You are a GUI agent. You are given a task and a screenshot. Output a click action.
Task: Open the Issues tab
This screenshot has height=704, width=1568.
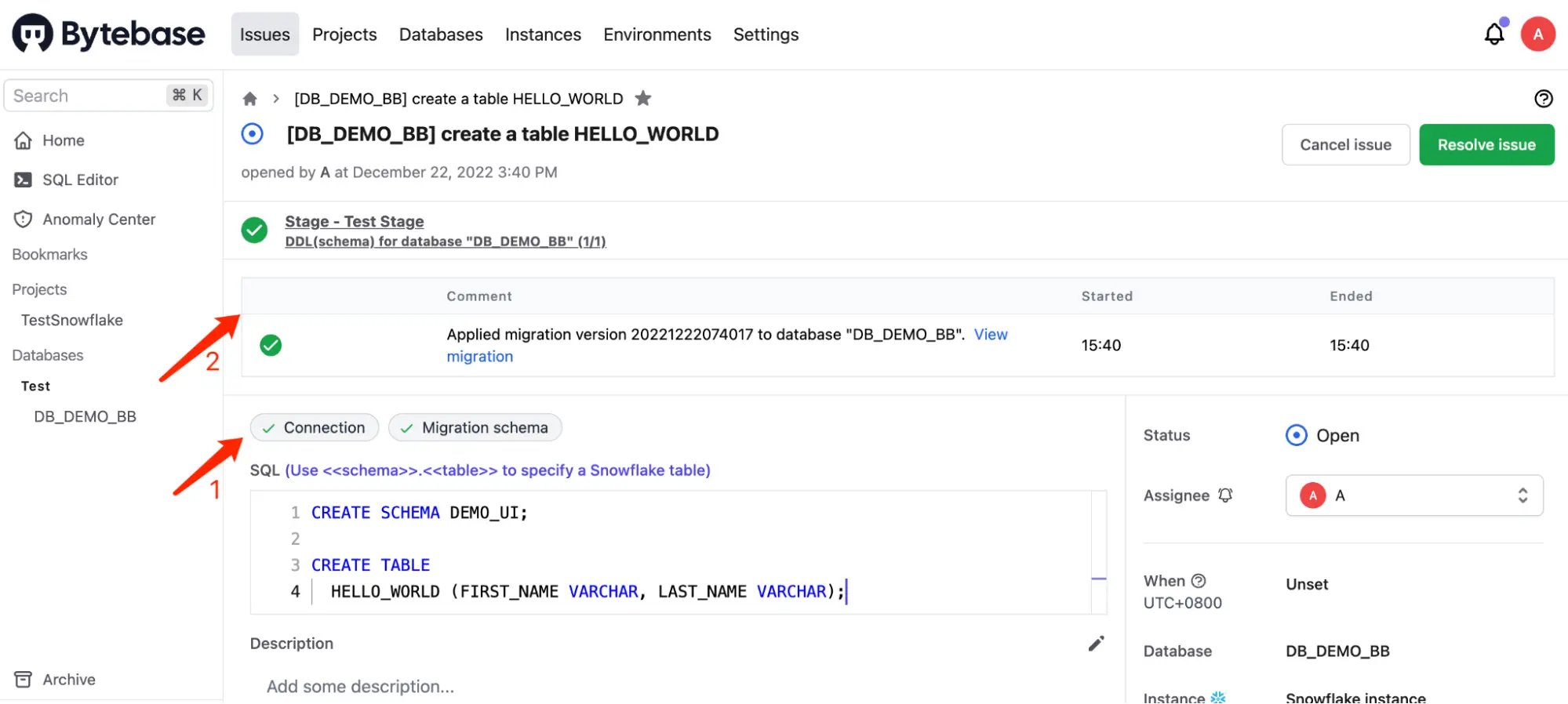pyautogui.click(x=265, y=34)
